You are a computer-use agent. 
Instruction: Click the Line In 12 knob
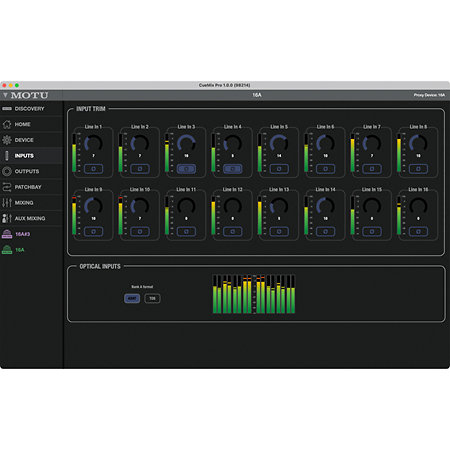[x=233, y=206]
